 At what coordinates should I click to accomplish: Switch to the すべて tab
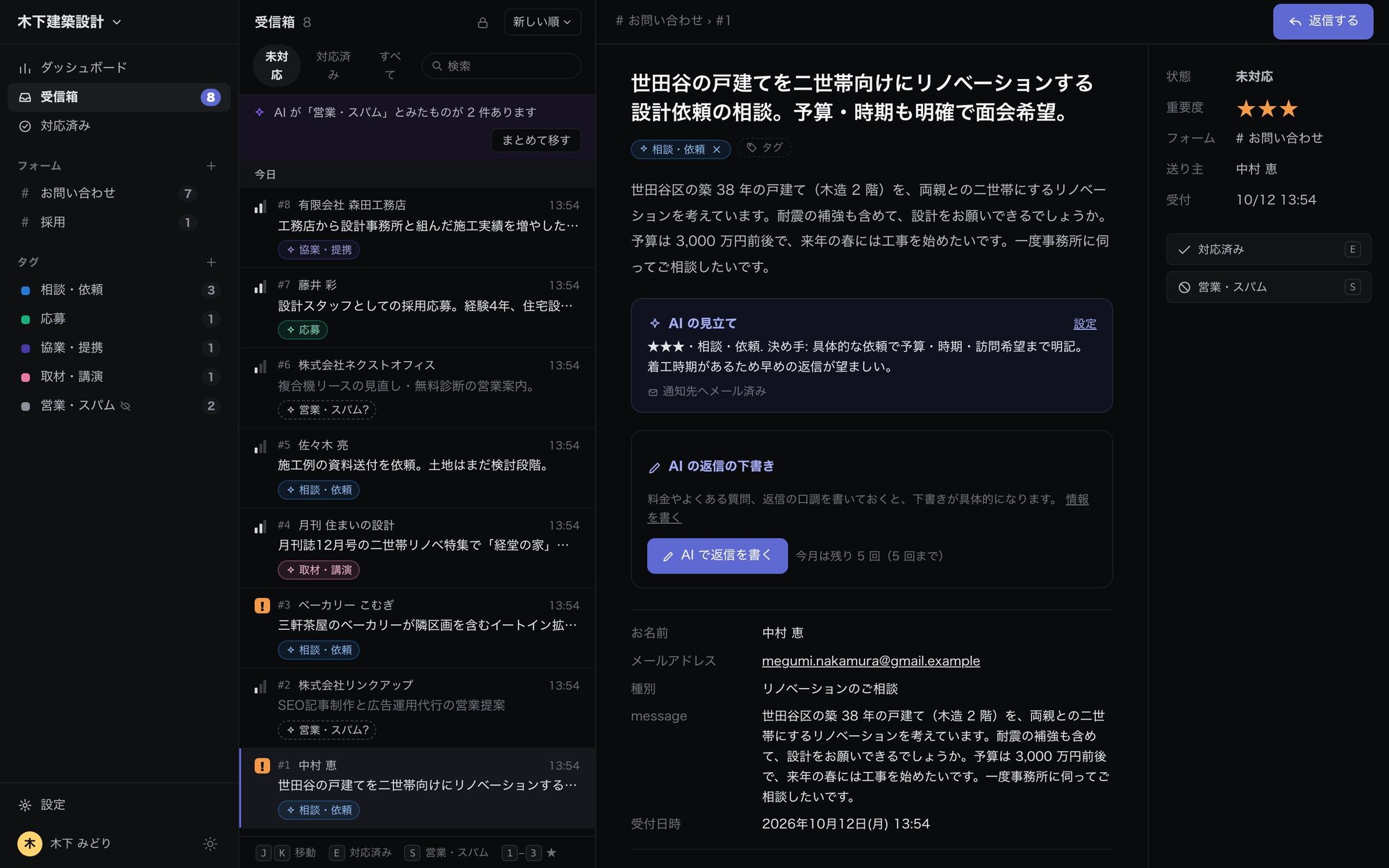pos(390,66)
